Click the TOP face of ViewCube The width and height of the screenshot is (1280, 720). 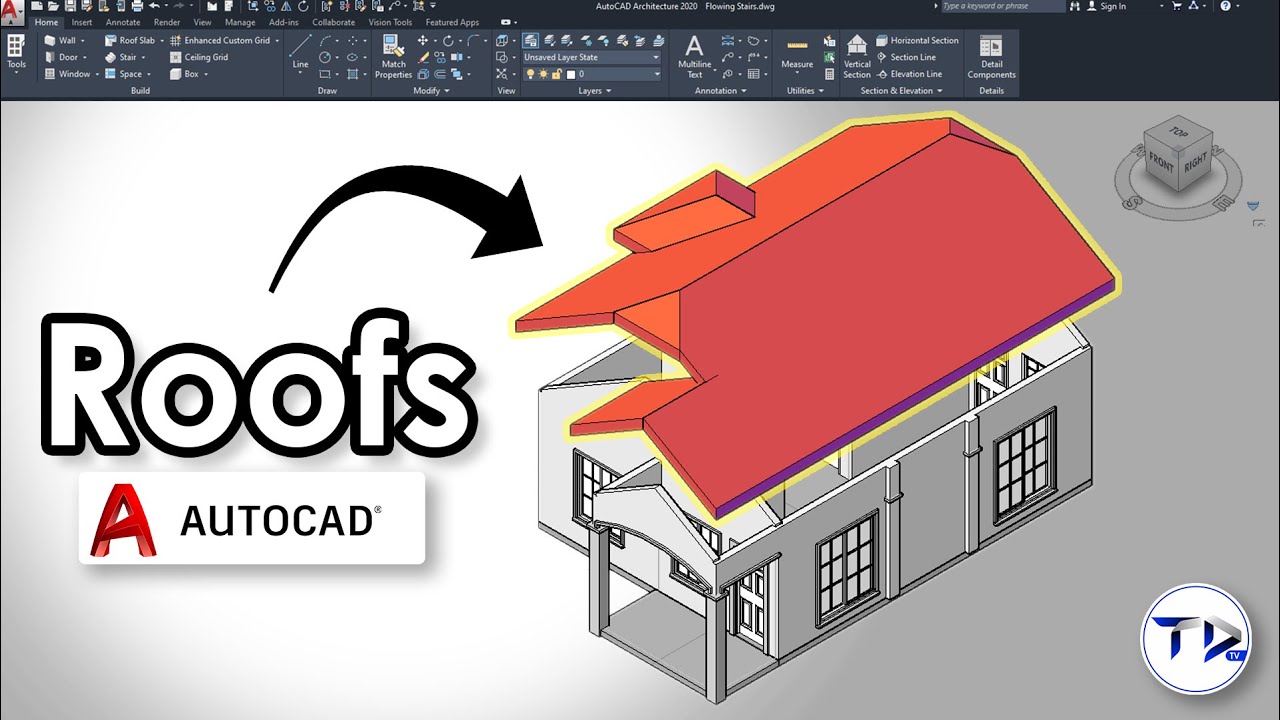(x=1180, y=131)
